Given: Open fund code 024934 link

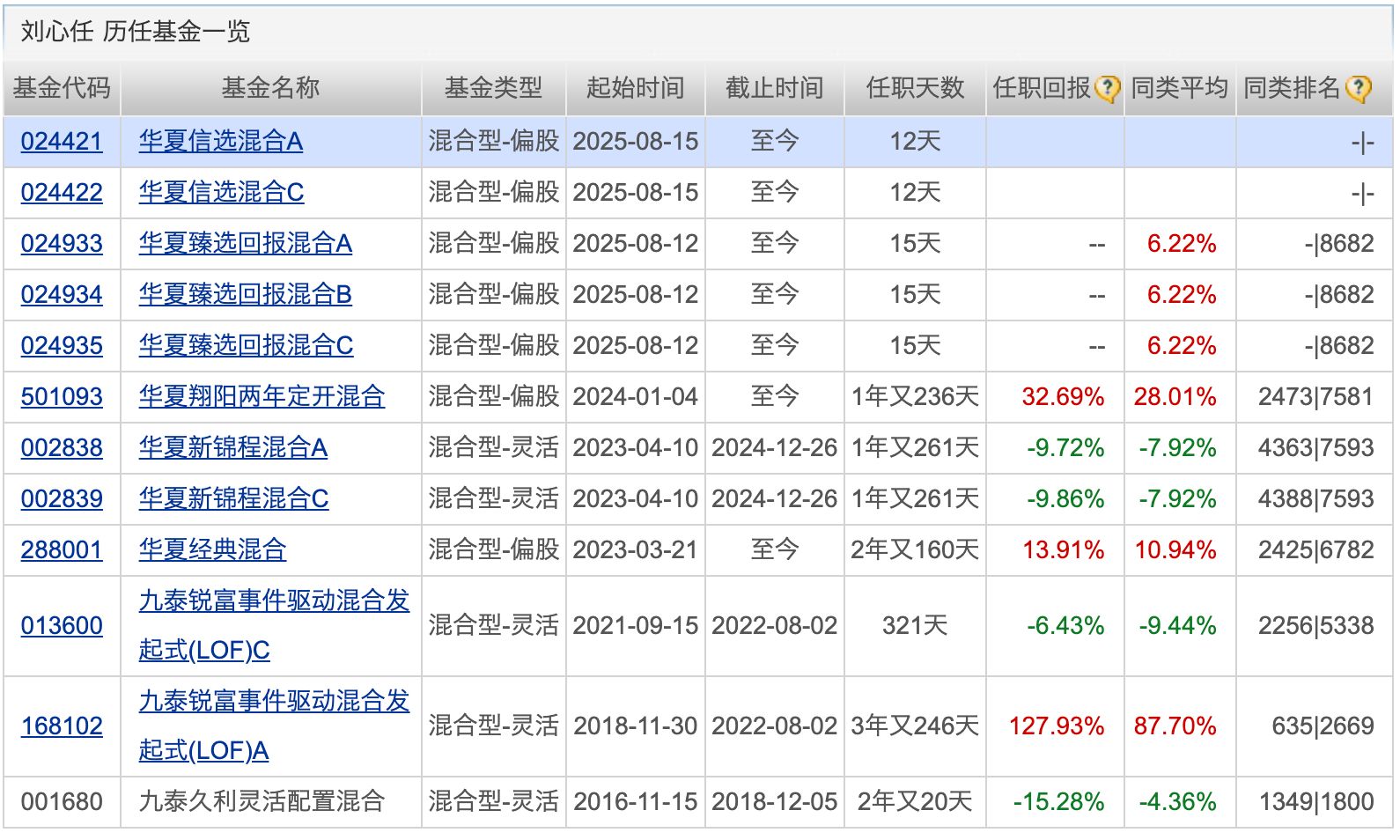Looking at the screenshot, I should [x=62, y=294].
